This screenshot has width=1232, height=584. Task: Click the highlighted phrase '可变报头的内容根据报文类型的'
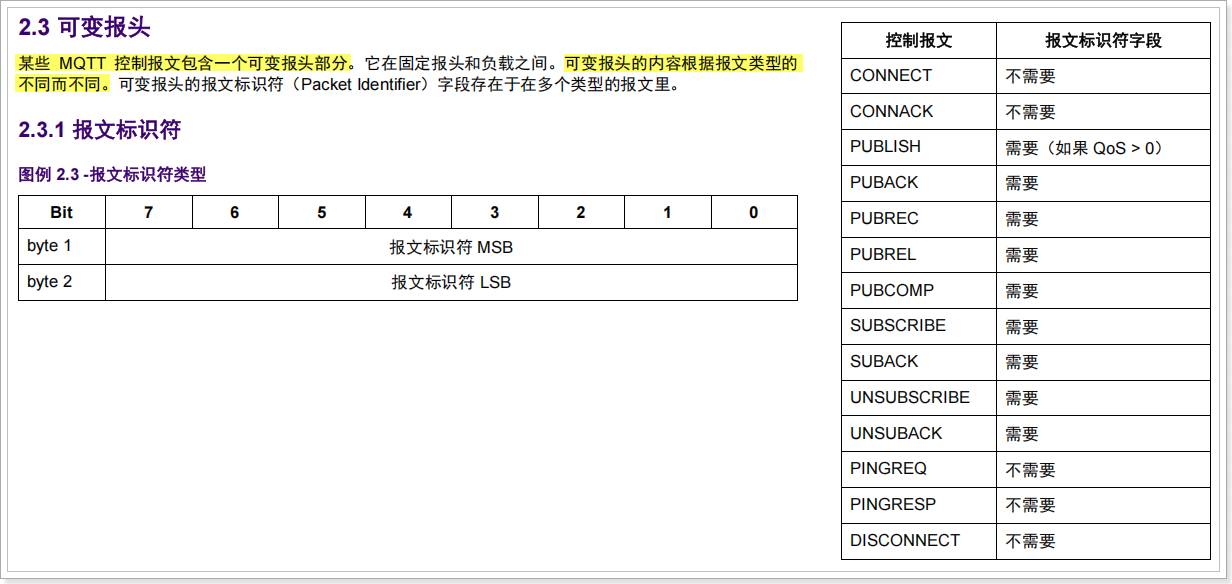pos(681,64)
